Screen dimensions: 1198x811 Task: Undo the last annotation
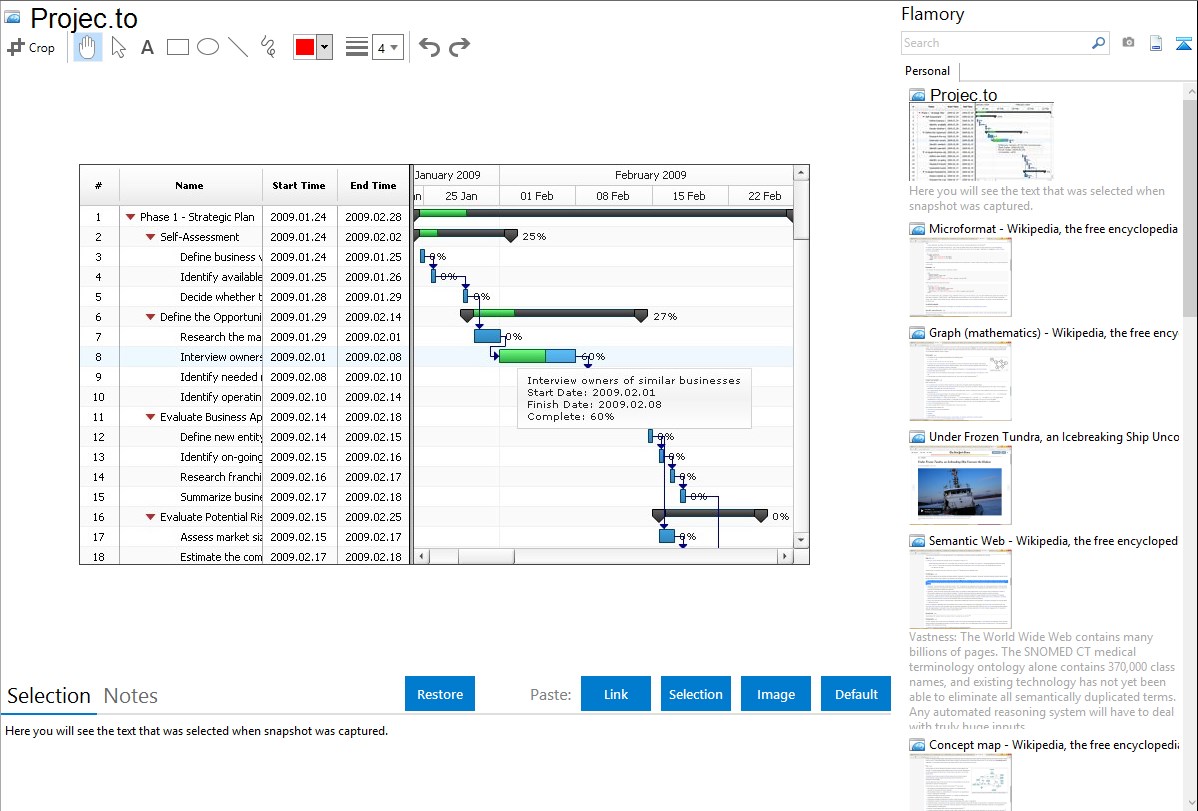click(x=429, y=47)
